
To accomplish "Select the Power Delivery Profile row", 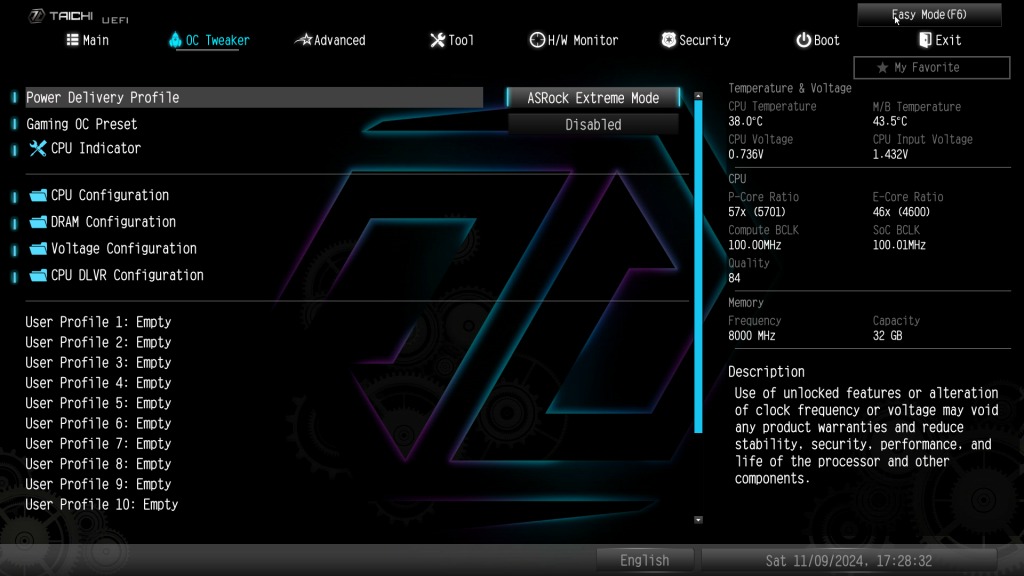I will coord(254,97).
